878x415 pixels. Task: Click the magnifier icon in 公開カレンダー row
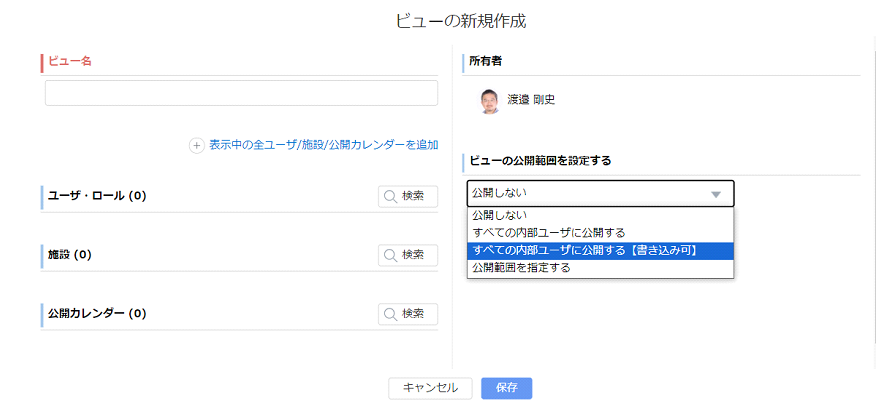[391, 314]
